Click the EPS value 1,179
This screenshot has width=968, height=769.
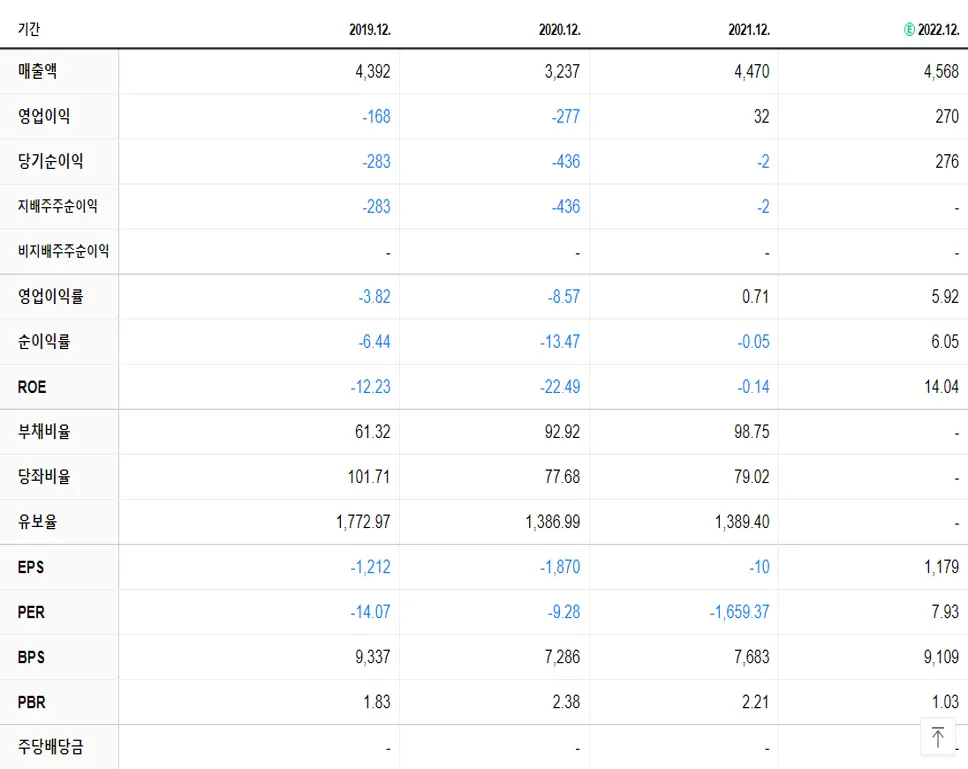point(941,567)
